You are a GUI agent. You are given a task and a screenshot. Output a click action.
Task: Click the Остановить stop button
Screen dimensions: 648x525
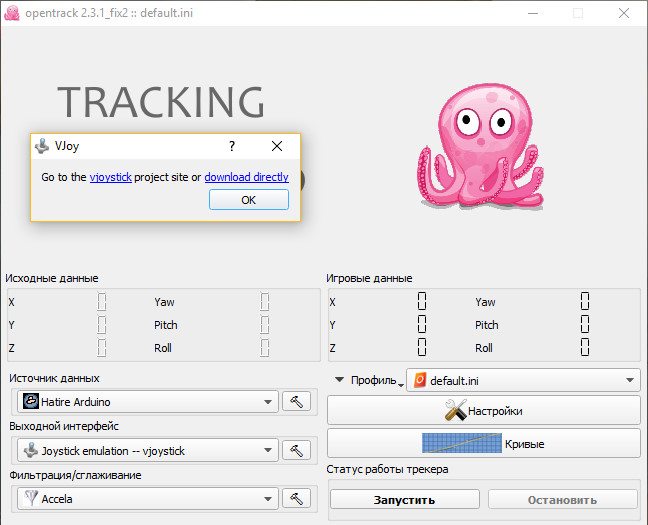(562, 500)
